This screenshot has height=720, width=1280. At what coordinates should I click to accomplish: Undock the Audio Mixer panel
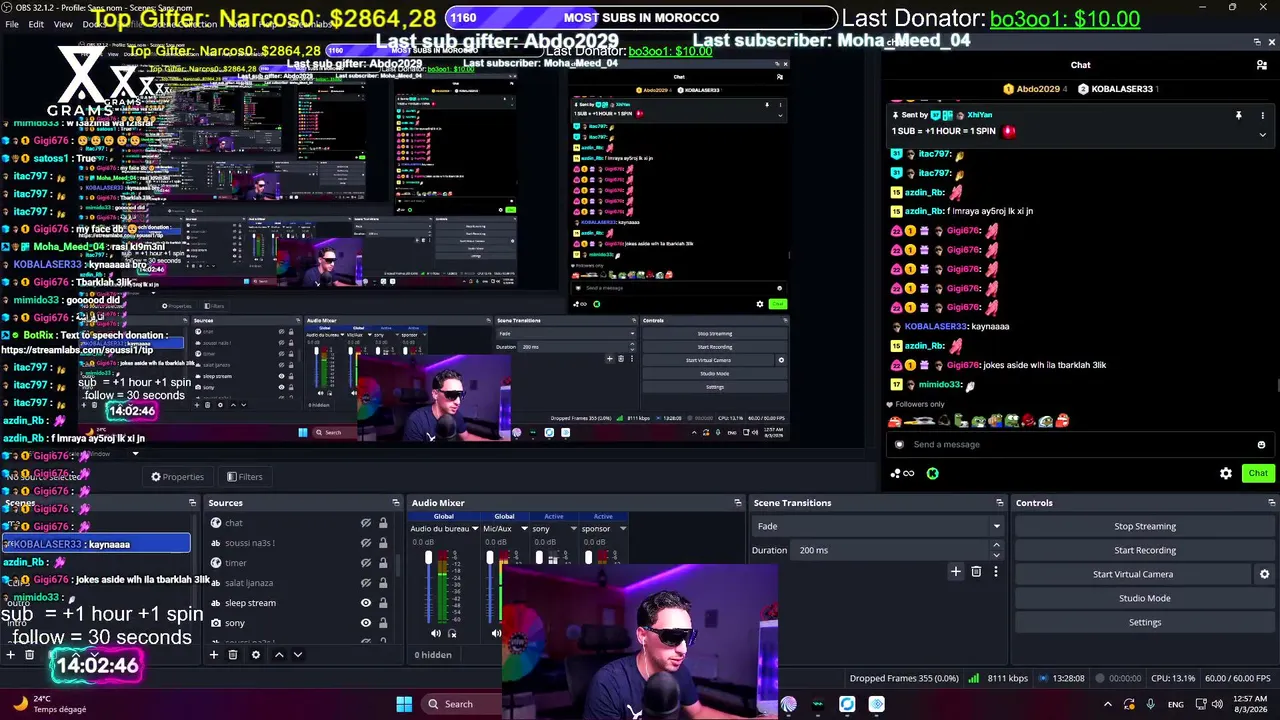coord(738,503)
